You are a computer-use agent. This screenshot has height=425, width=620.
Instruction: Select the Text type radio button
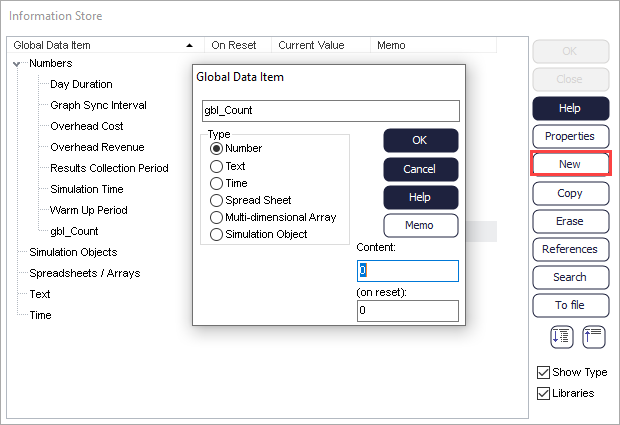click(x=216, y=166)
